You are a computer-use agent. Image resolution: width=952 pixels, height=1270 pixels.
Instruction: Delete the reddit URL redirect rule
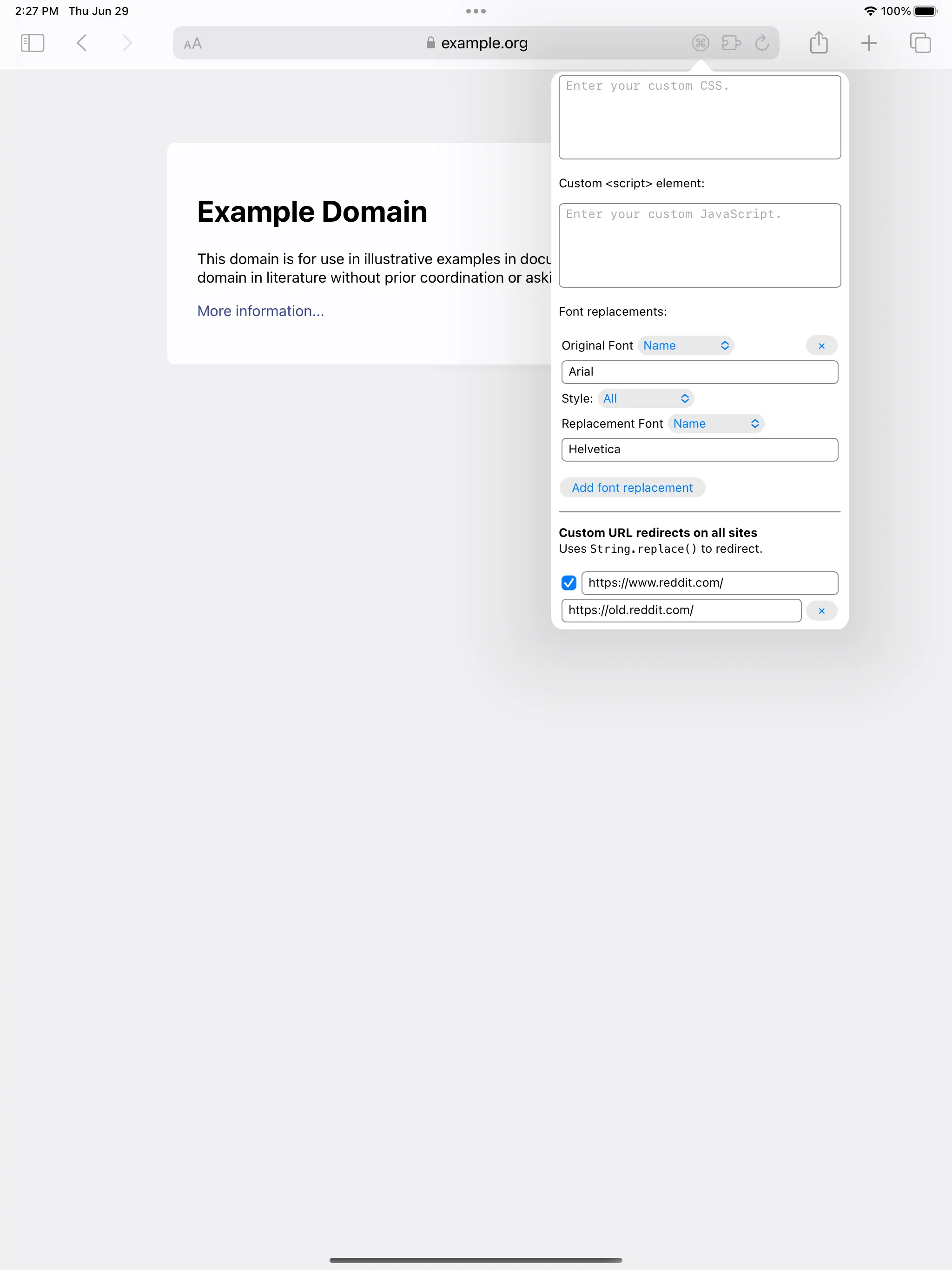tap(821, 611)
